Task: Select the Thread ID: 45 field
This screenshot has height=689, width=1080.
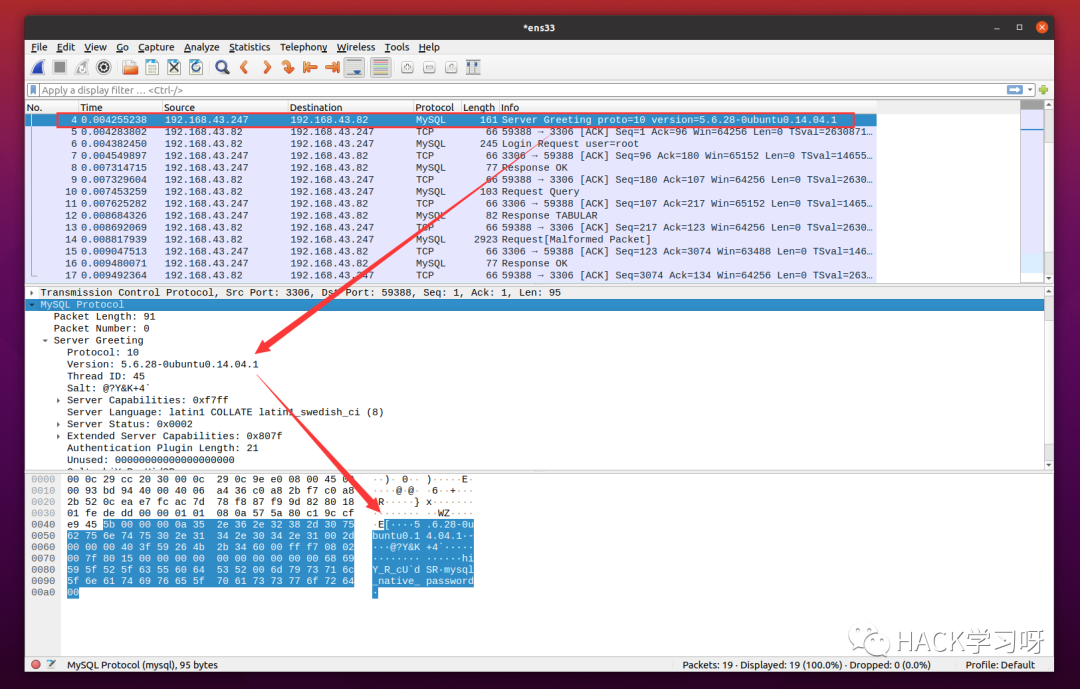Action: click(106, 376)
